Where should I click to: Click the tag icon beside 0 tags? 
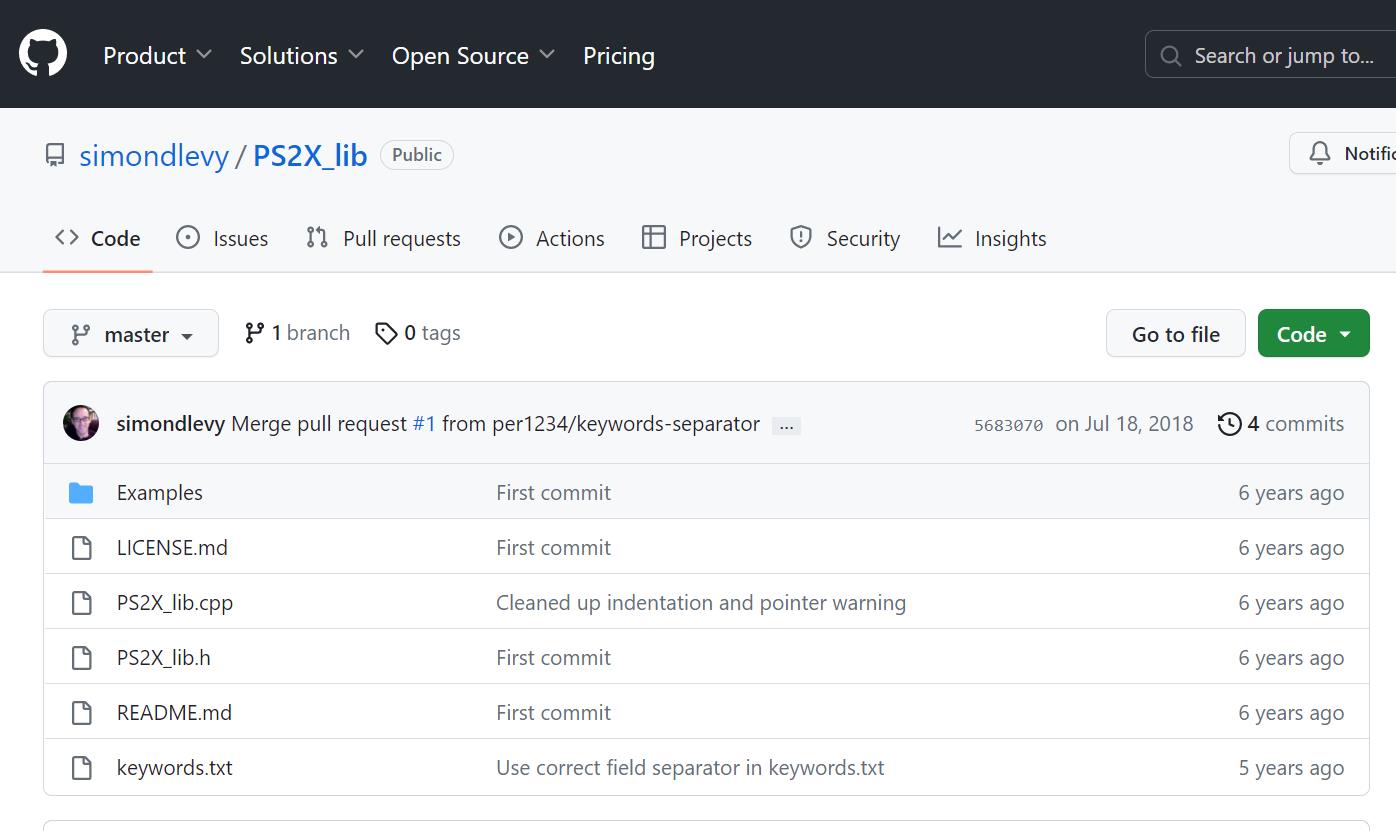click(x=386, y=333)
